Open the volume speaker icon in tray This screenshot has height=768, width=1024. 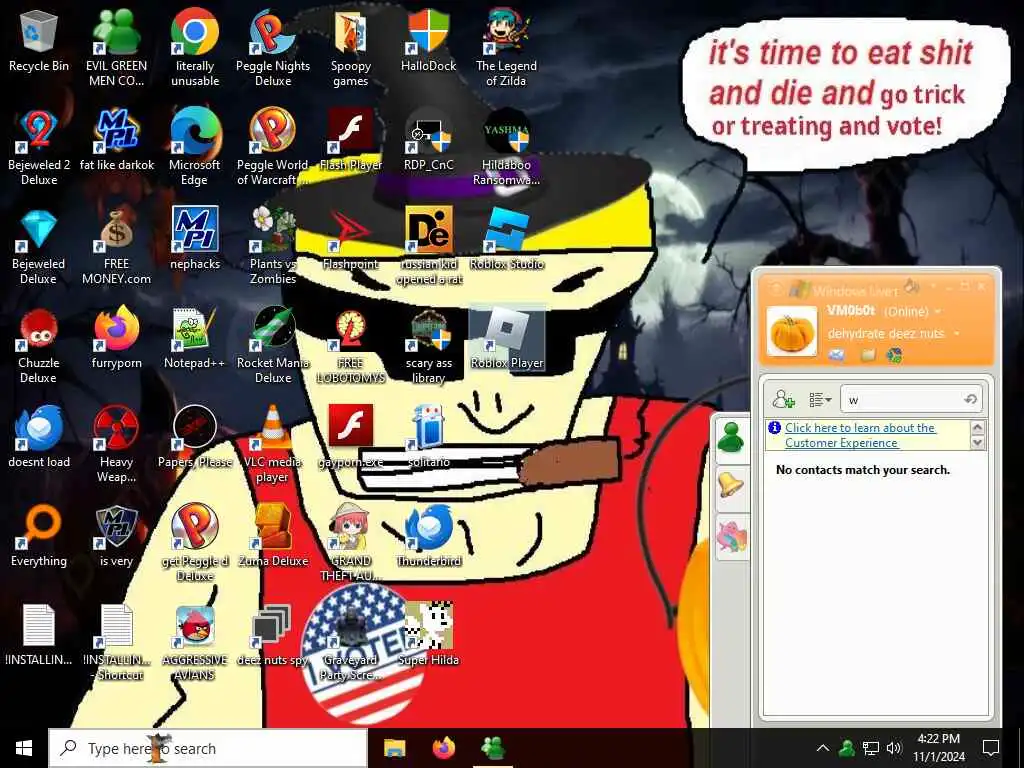[x=893, y=748]
